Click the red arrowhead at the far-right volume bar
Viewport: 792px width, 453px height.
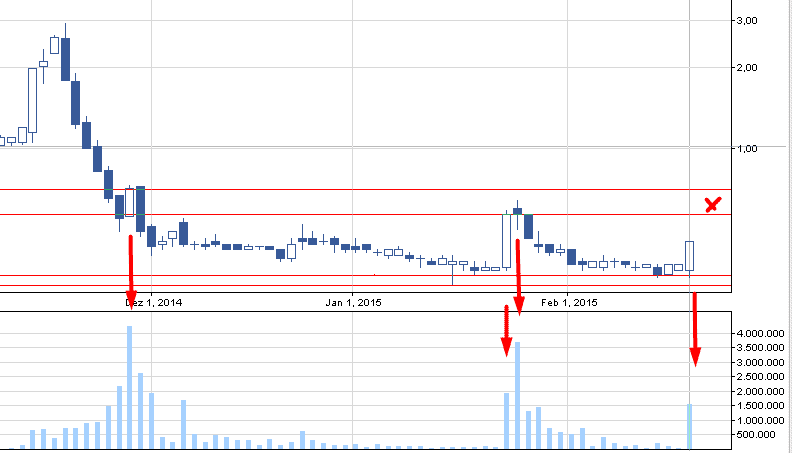[695, 357]
